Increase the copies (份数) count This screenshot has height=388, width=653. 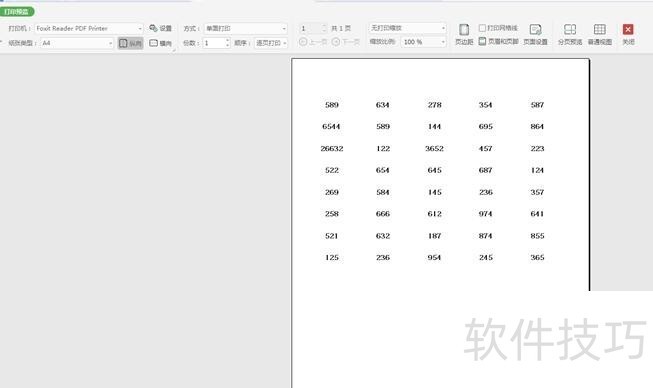[227, 40]
